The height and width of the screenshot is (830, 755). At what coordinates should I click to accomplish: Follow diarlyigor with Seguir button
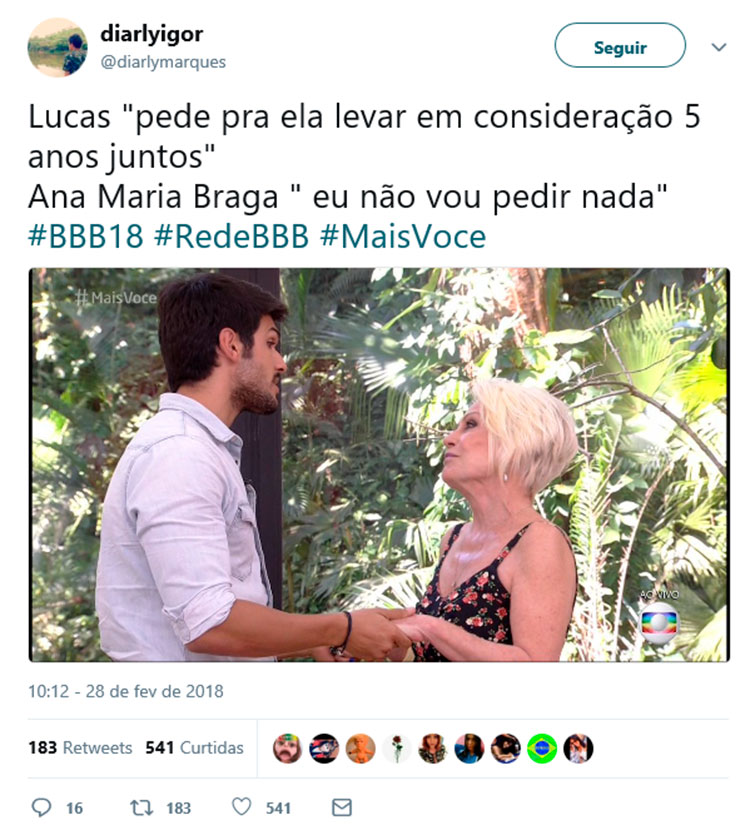[x=620, y=46]
